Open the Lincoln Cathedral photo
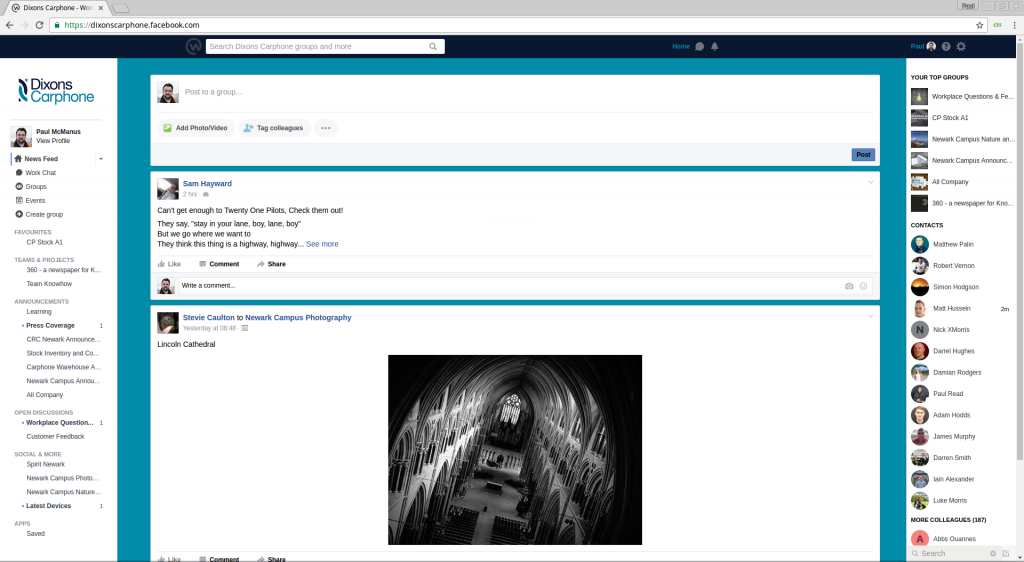The height and width of the screenshot is (562, 1024). pos(515,450)
